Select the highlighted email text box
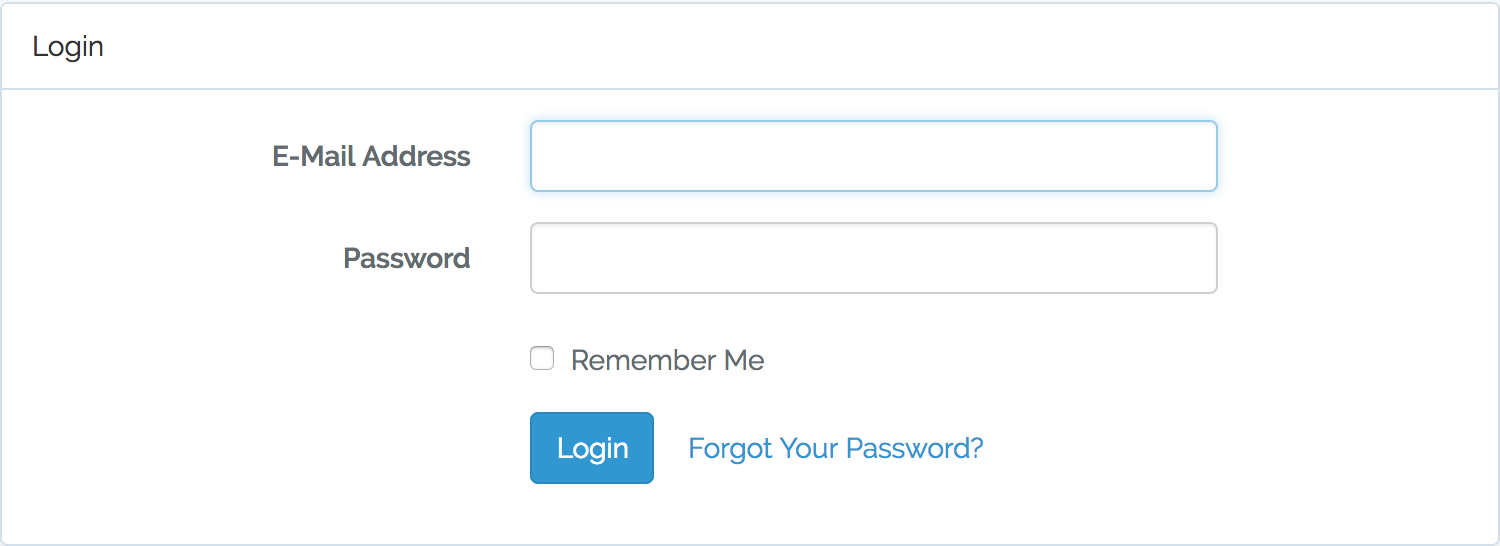 tap(873, 156)
